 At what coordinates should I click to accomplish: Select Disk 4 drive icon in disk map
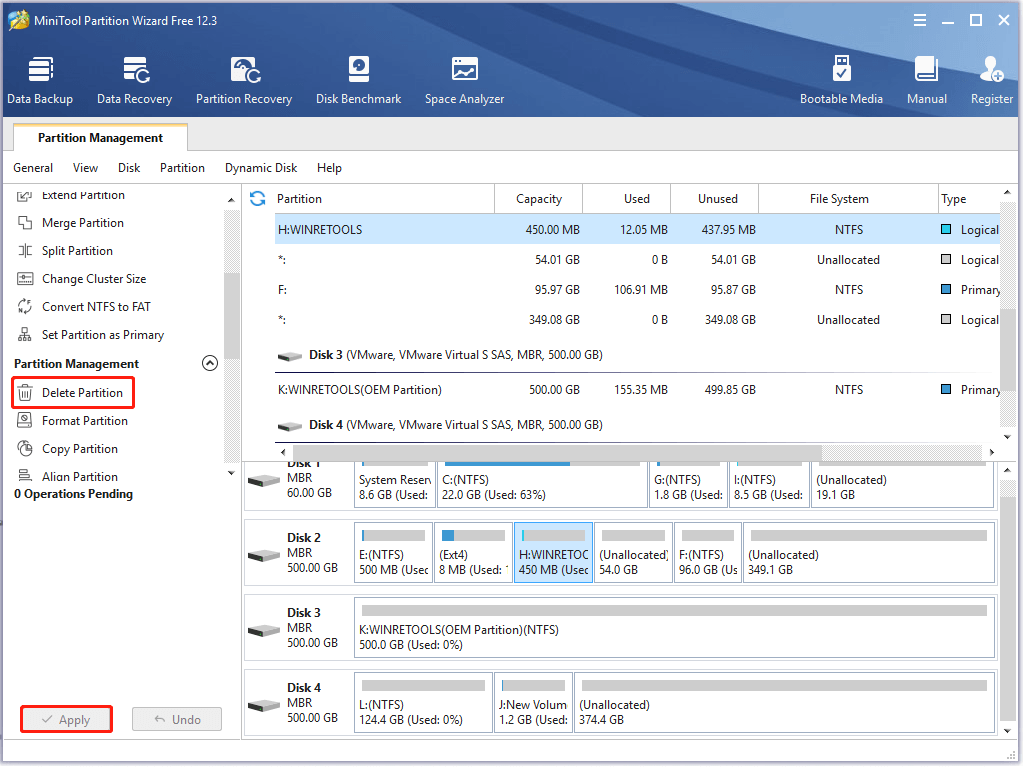(264, 706)
